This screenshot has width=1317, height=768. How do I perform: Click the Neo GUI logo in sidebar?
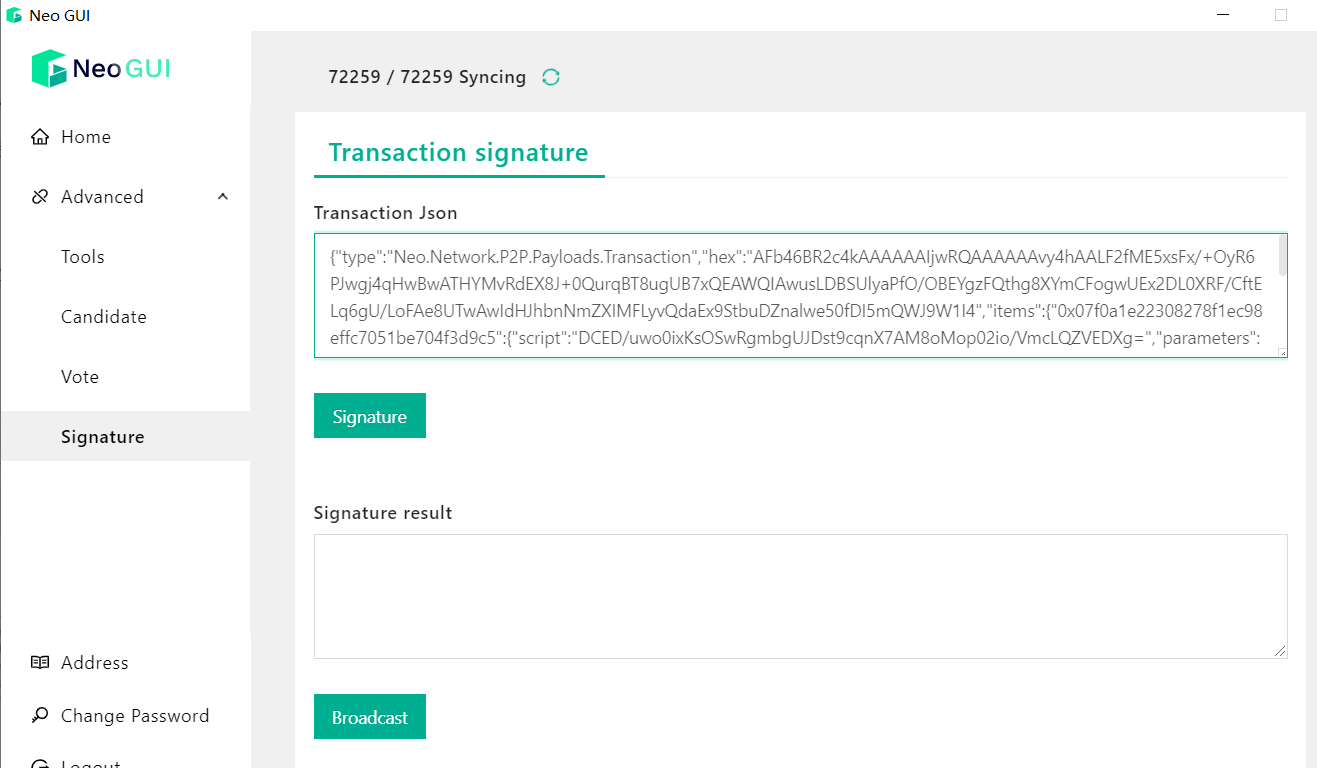pos(101,68)
